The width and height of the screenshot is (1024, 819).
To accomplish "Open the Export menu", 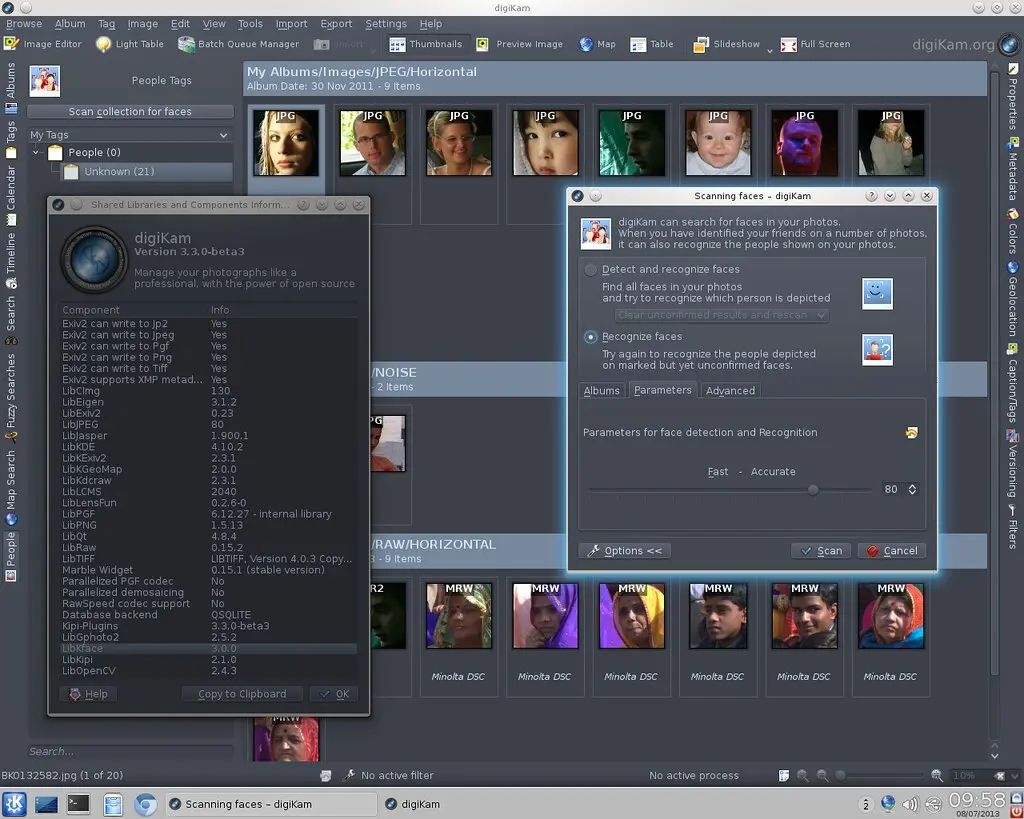I will coord(336,23).
